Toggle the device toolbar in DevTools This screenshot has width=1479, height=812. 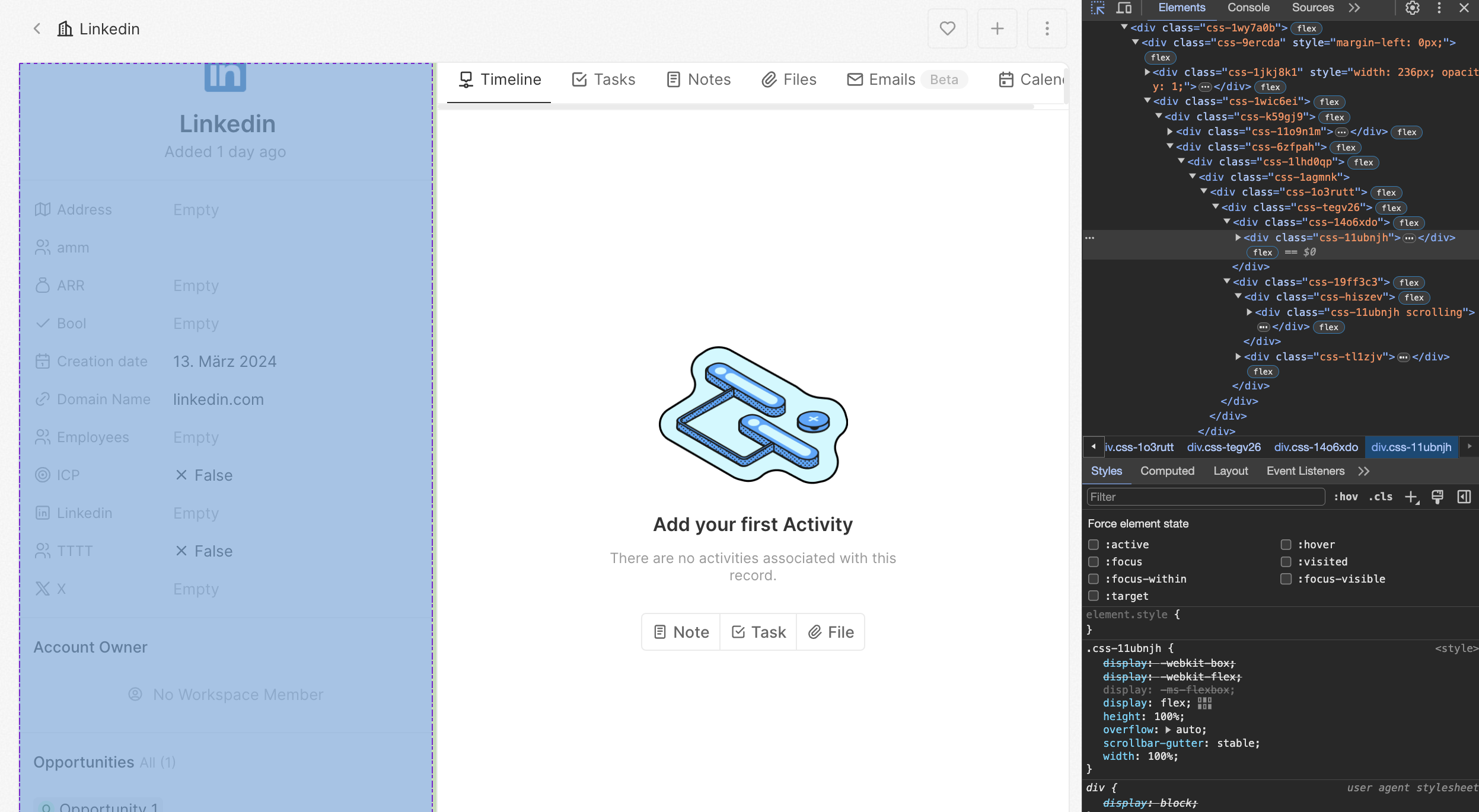coord(1124,8)
